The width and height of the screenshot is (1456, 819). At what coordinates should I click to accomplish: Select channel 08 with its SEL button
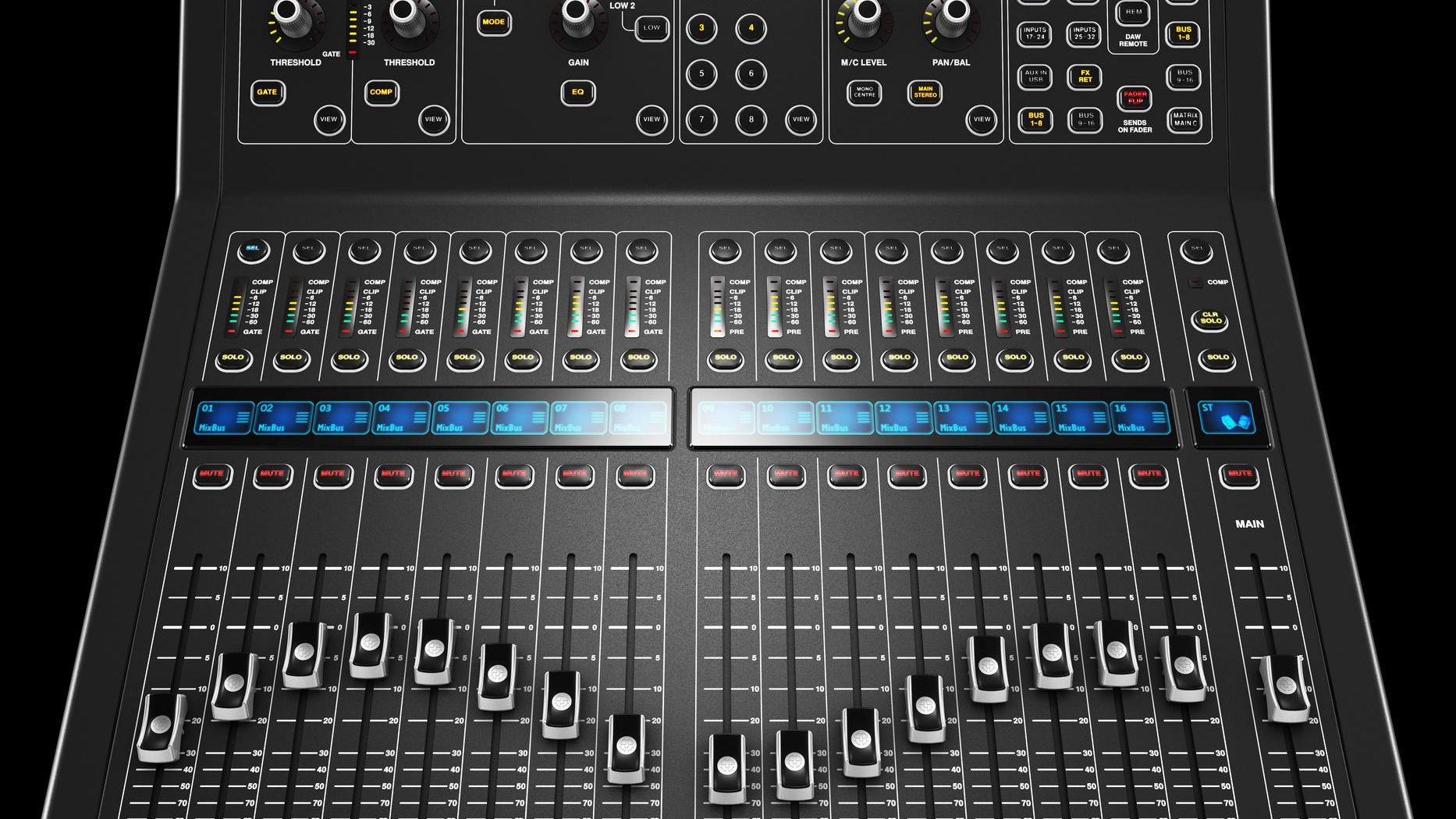641,250
